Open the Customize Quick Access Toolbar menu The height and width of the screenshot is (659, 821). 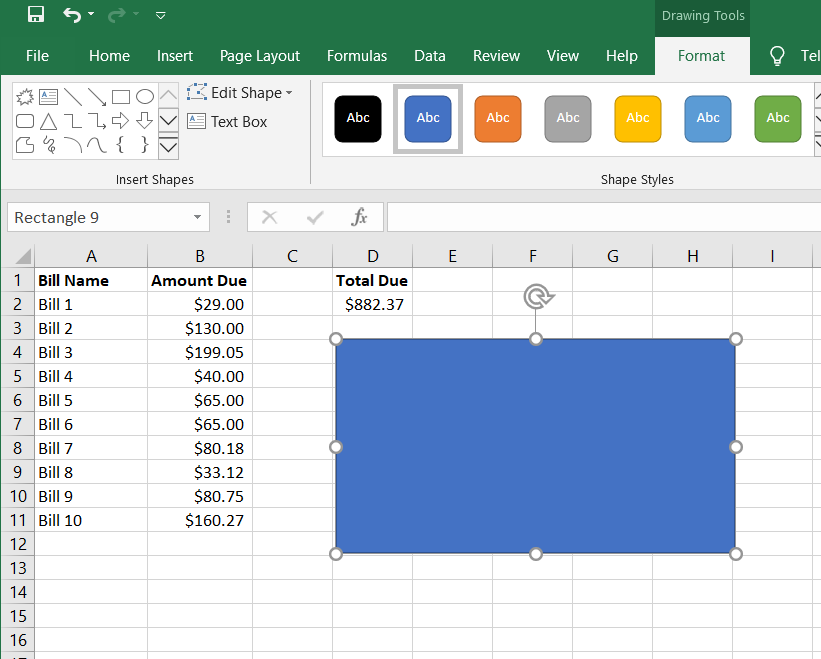(x=161, y=15)
